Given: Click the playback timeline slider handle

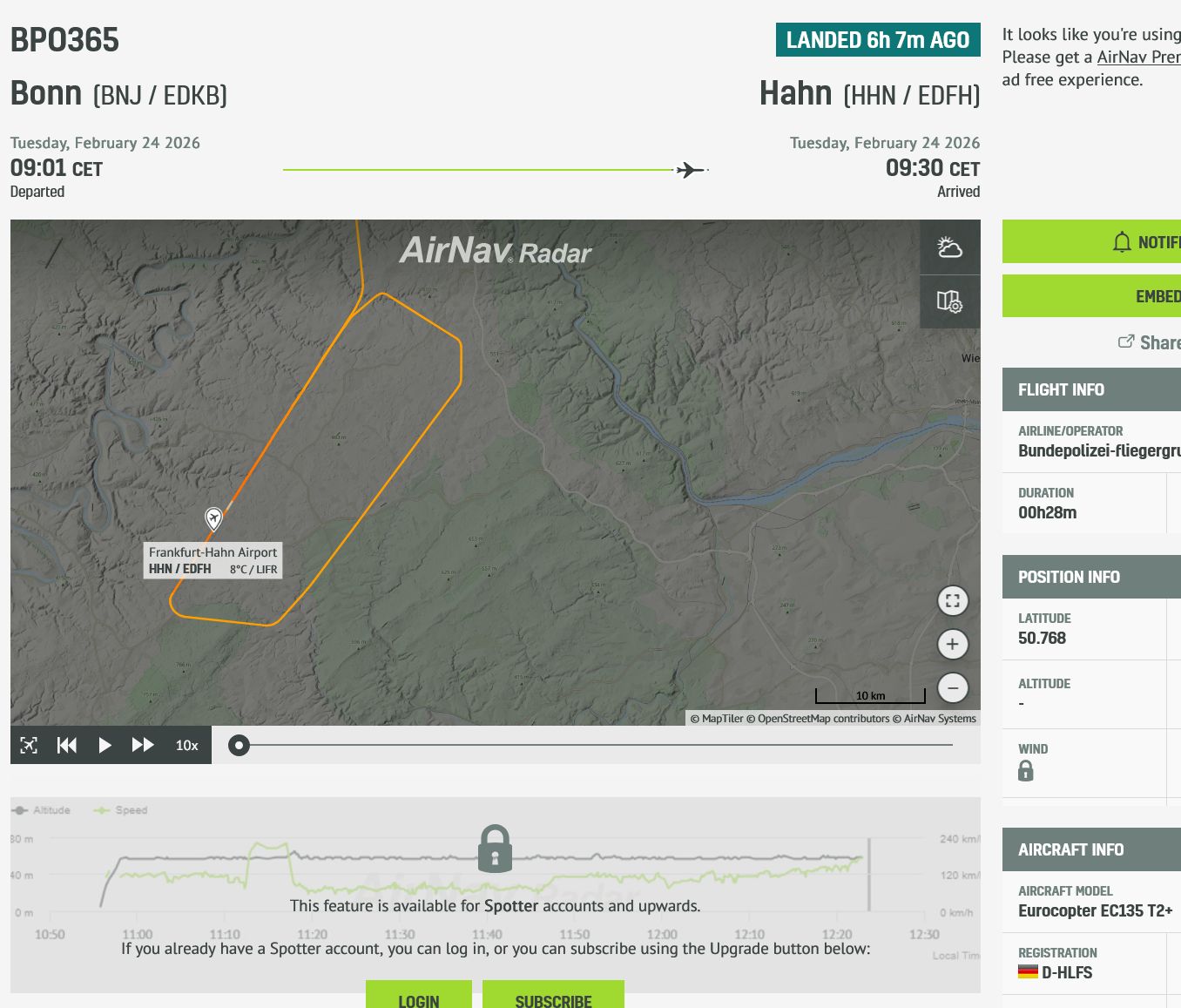Looking at the screenshot, I should tap(239, 745).
